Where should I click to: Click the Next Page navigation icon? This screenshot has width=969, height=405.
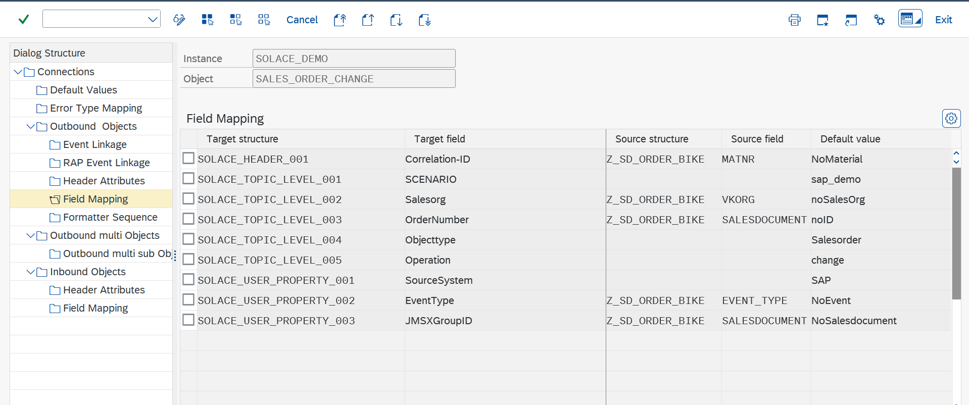click(x=396, y=20)
